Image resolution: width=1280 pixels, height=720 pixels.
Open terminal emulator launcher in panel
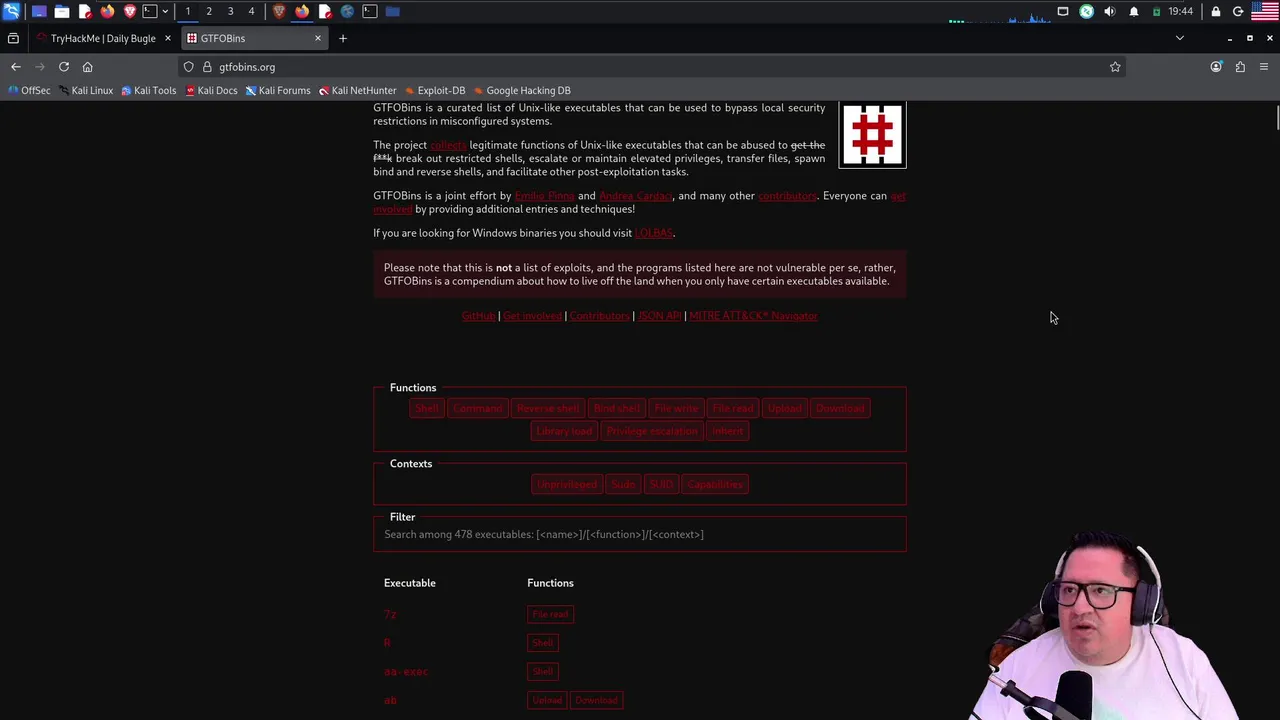pos(150,11)
